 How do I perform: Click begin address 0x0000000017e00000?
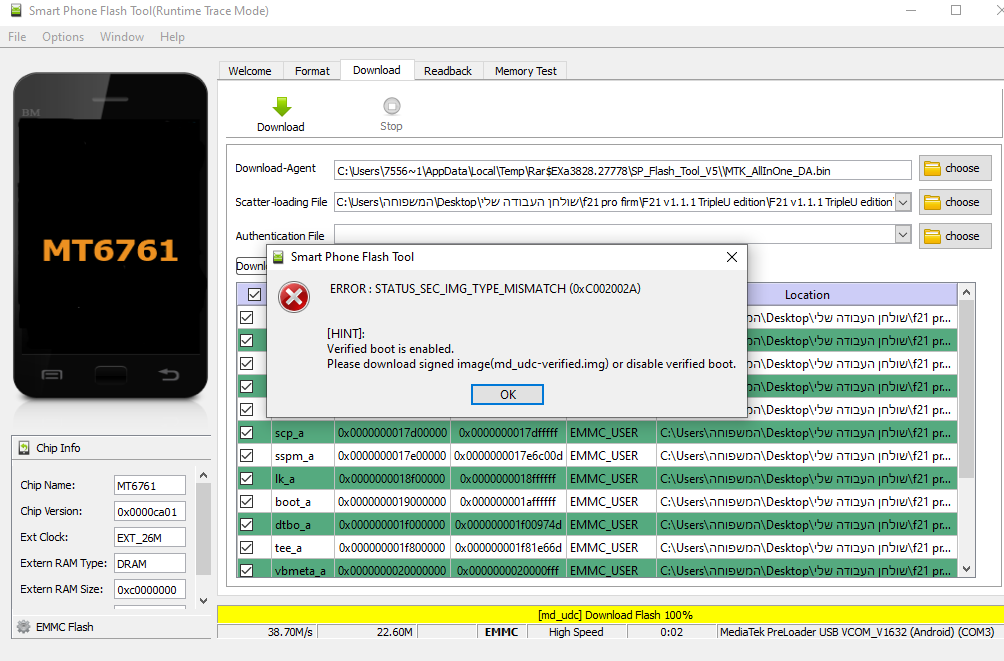[x=392, y=456]
